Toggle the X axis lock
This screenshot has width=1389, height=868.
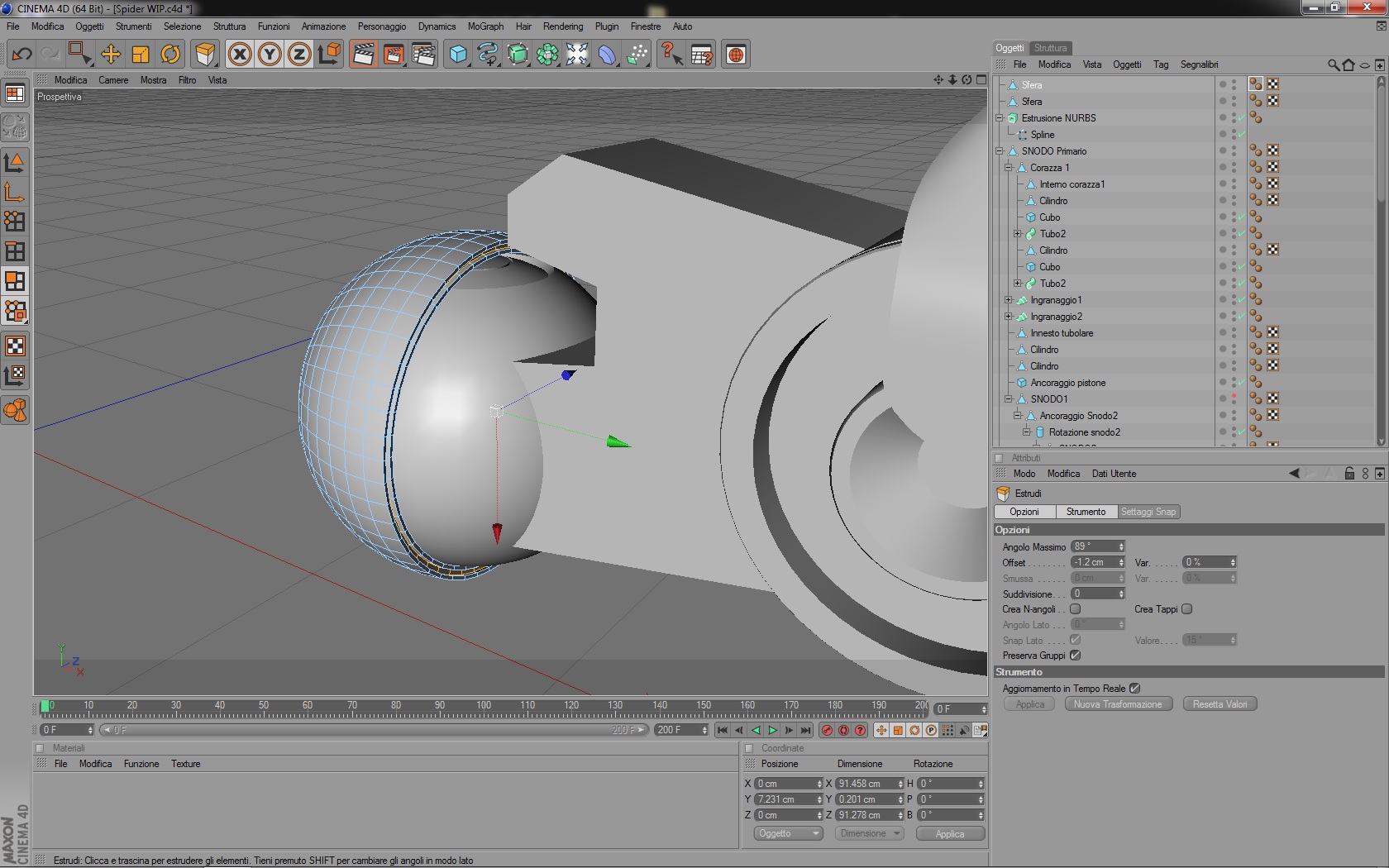click(x=240, y=55)
